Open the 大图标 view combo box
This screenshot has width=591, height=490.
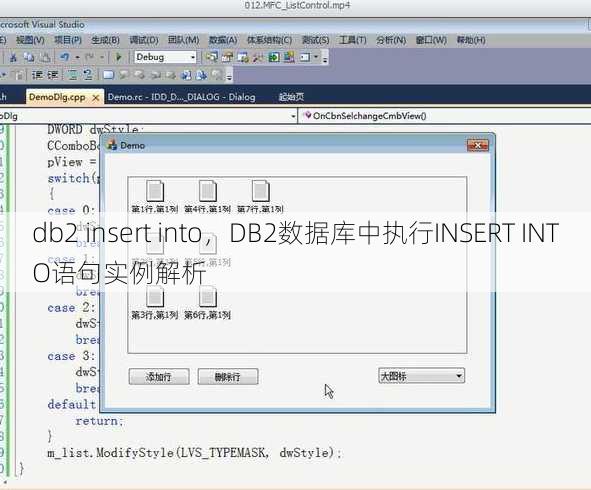coord(421,376)
